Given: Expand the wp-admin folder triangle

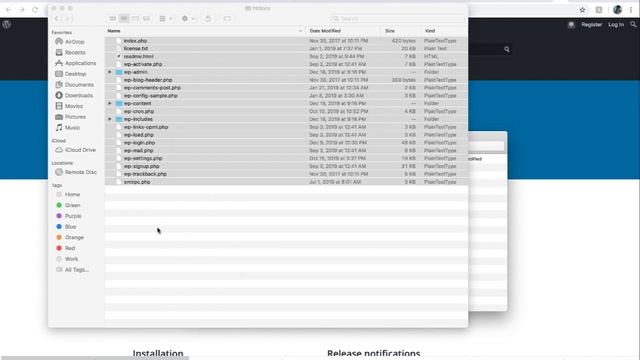Looking at the screenshot, I should 109,72.
